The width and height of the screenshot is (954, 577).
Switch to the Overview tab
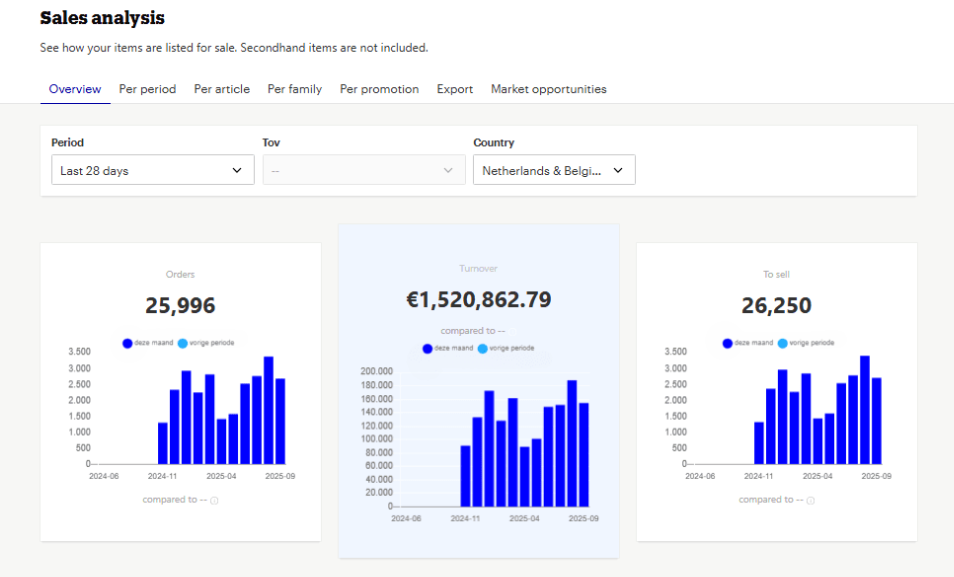(x=75, y=89)
